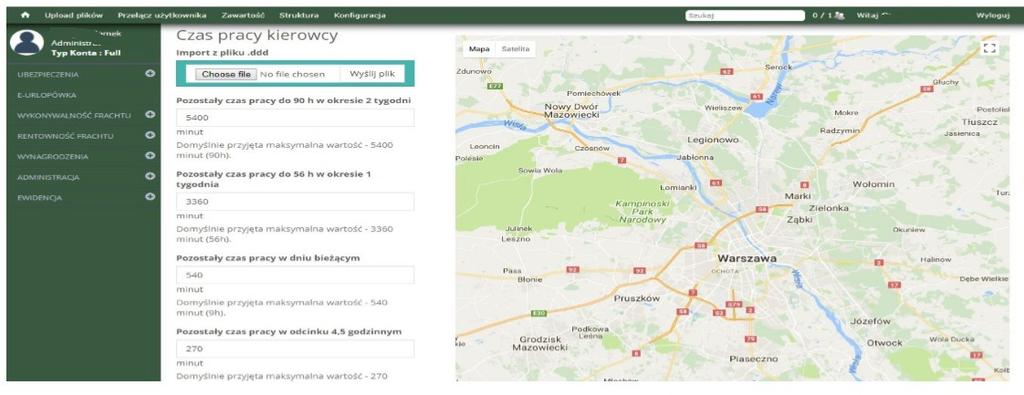Image resolution: width=1024 pixels, height=395 pixels.
Task: Open the user avatar icon in sidebar
Action: [x=27, y=43]
